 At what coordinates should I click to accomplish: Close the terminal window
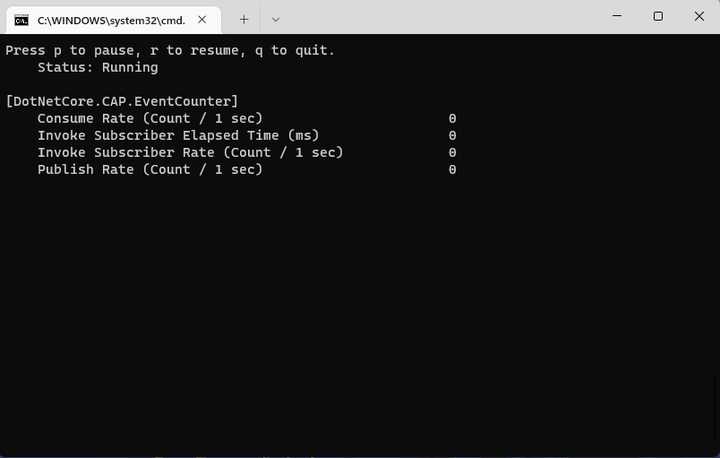[x=699, y=16]
